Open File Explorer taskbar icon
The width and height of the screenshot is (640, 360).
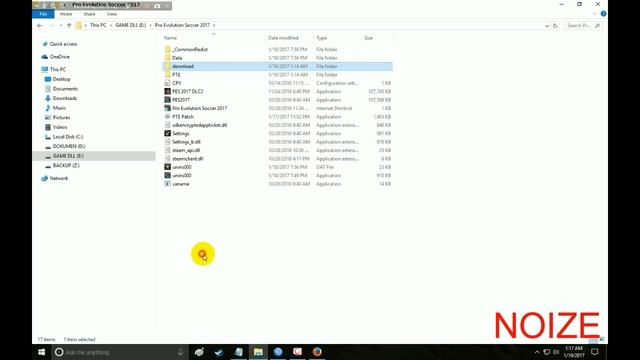tap(258, 352)
